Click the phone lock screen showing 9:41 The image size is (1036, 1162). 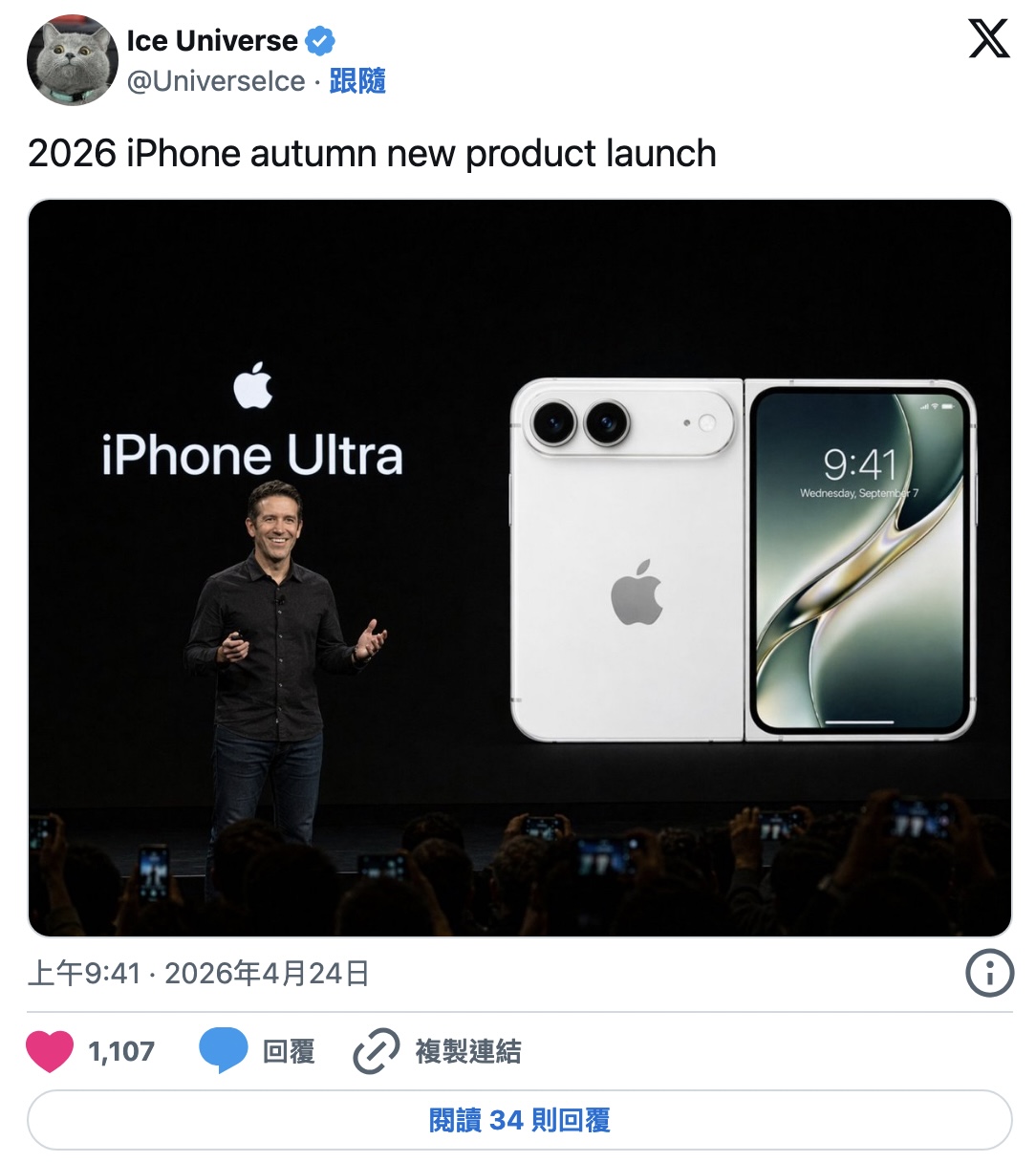pos(860,560)
